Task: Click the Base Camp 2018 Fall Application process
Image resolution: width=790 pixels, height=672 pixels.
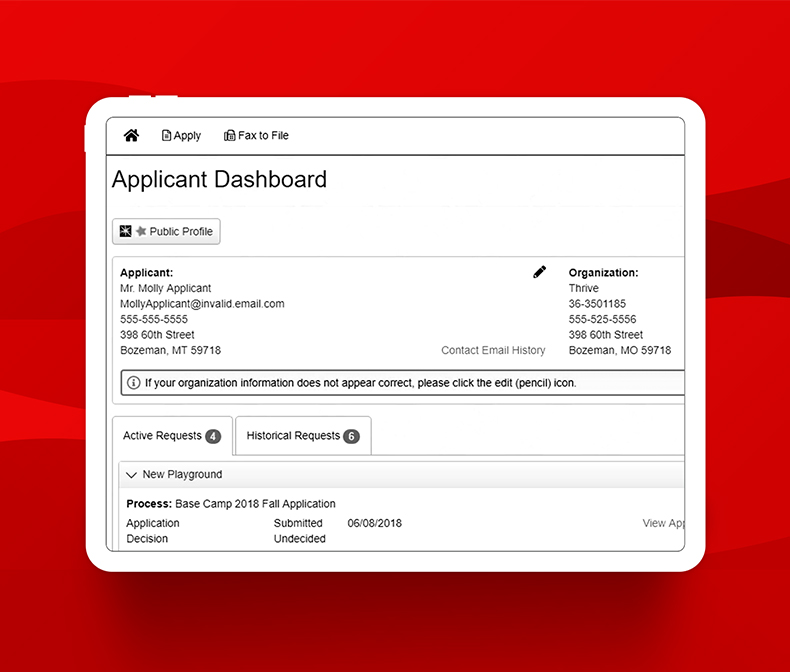Action: pos(255,504)
